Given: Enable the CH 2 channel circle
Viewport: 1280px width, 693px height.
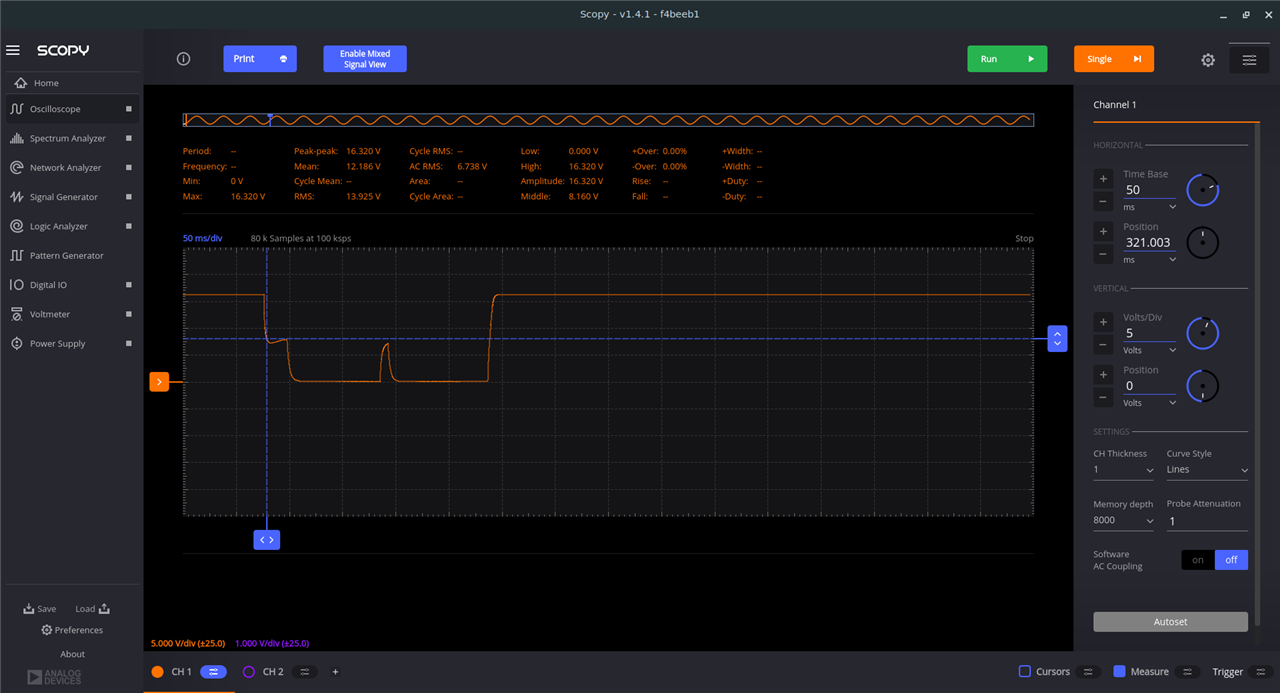Looking at the screenshot, I should point(249,672).
